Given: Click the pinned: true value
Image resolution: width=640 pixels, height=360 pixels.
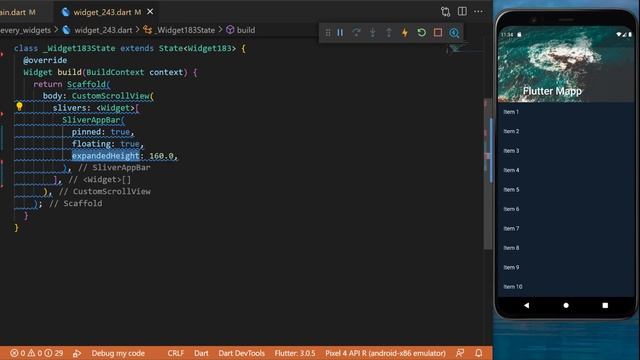Looking at the screenshot, I should (x=120, y=132).
